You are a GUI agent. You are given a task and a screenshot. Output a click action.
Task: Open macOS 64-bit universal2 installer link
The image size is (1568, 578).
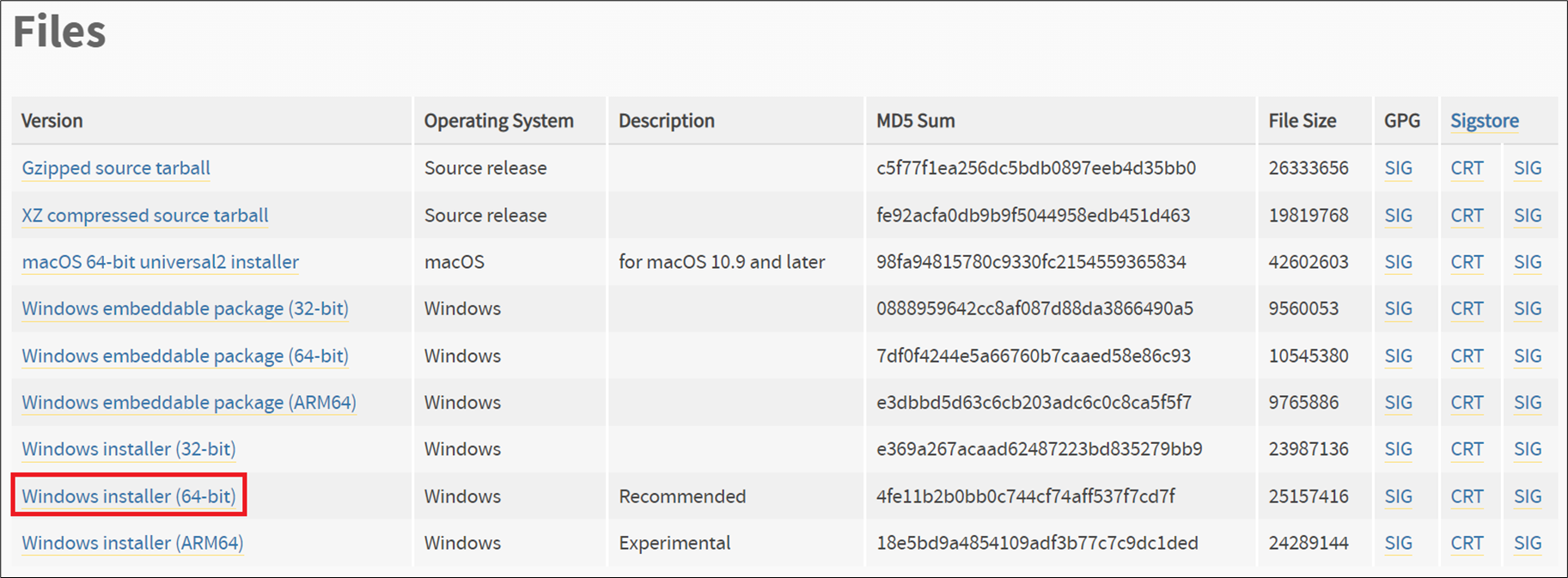tap(161, 262)
